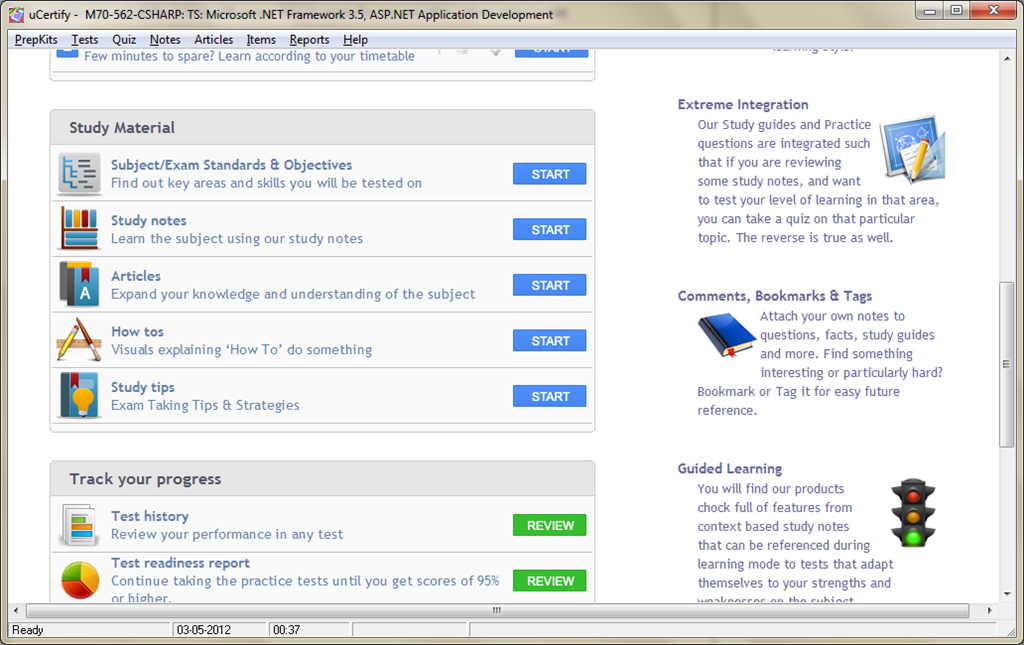Open the Study tips title link
This screenshot has height=645, width=1024.
pos(142,387)
